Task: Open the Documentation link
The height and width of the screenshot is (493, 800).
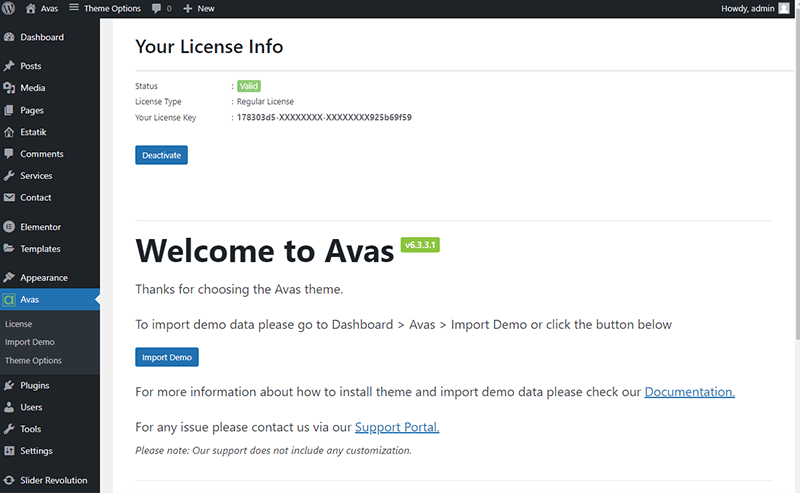Action: click(x=689, y=392)
